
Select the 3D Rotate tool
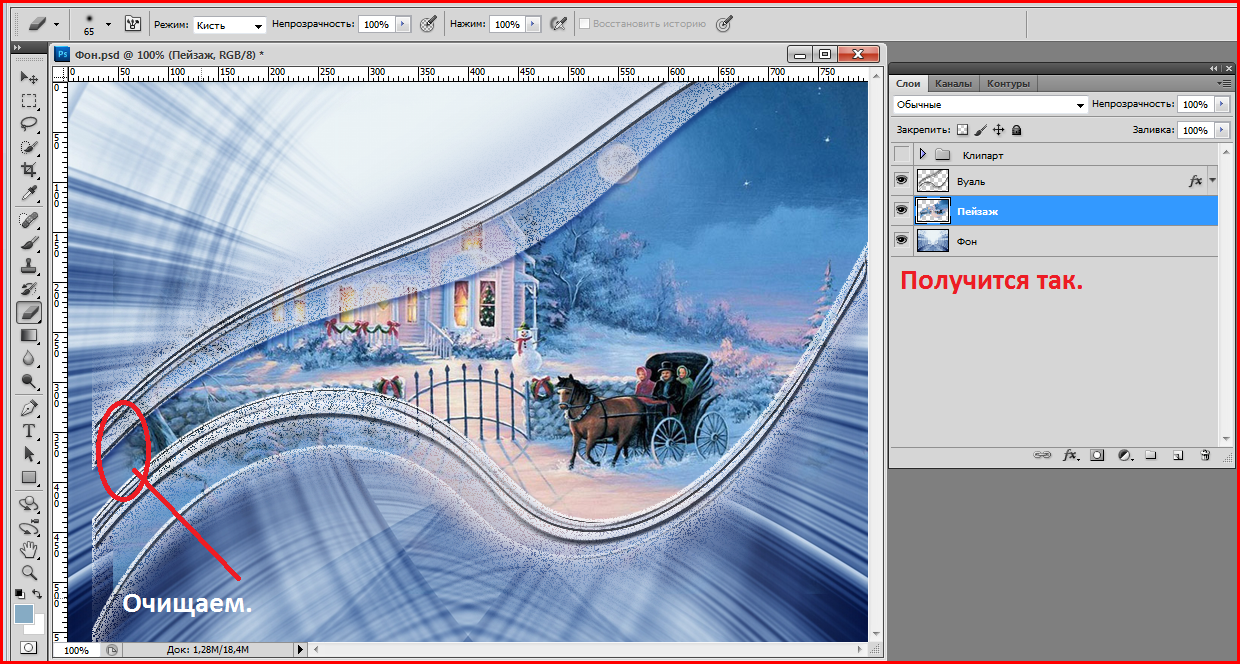30,503
